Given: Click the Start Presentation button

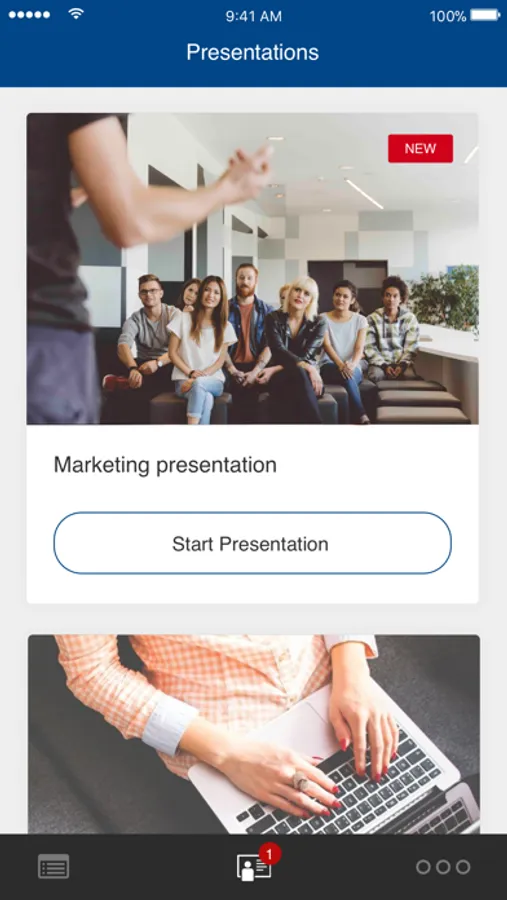Looking at the screenshot, I should pos(253,543).
